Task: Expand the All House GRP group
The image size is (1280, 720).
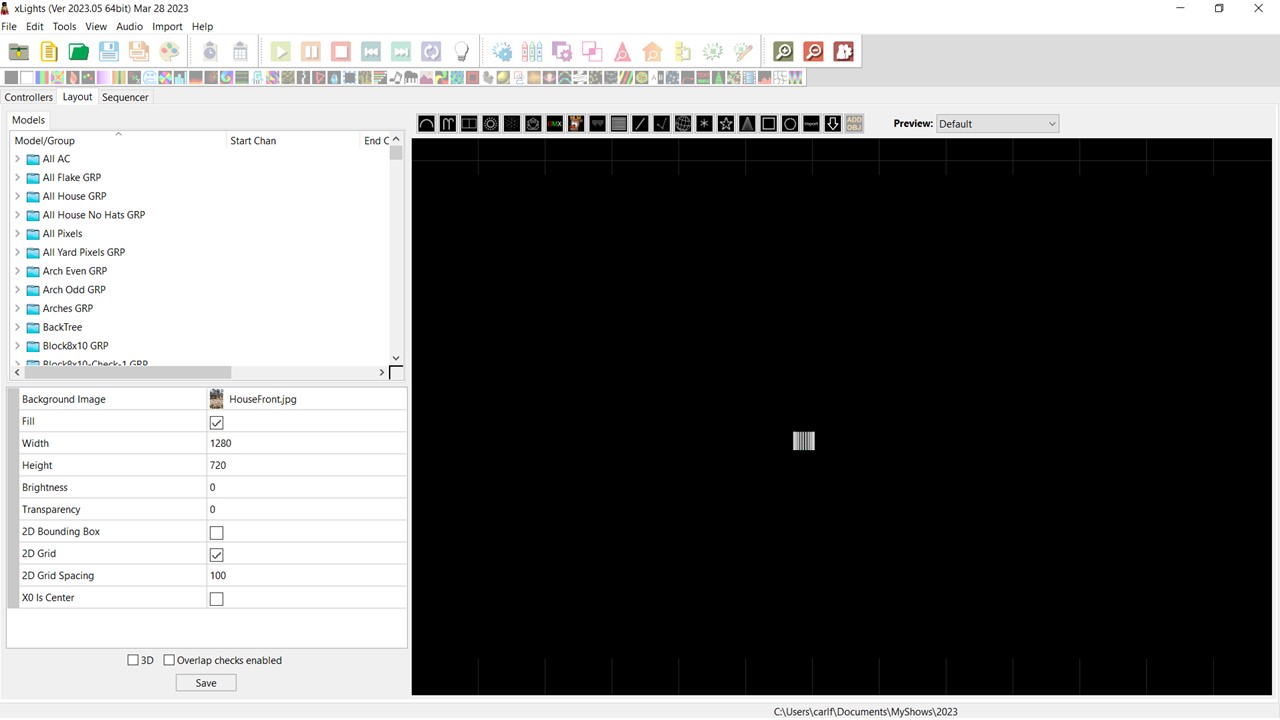Action: coord(17,196)
